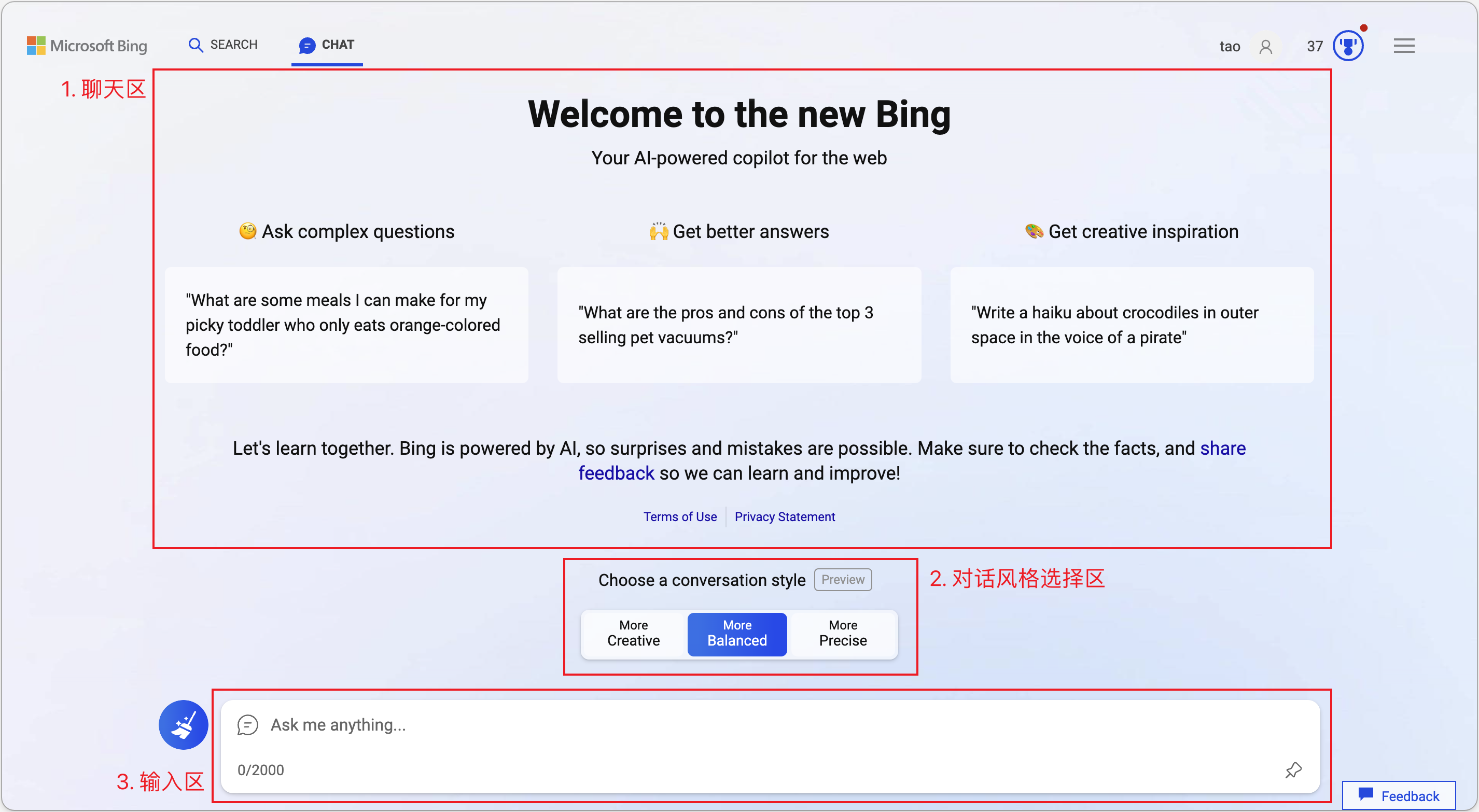Screen dimensions: 1479x812
Task: Click the new topic broom icon
Action: [183, 725]
